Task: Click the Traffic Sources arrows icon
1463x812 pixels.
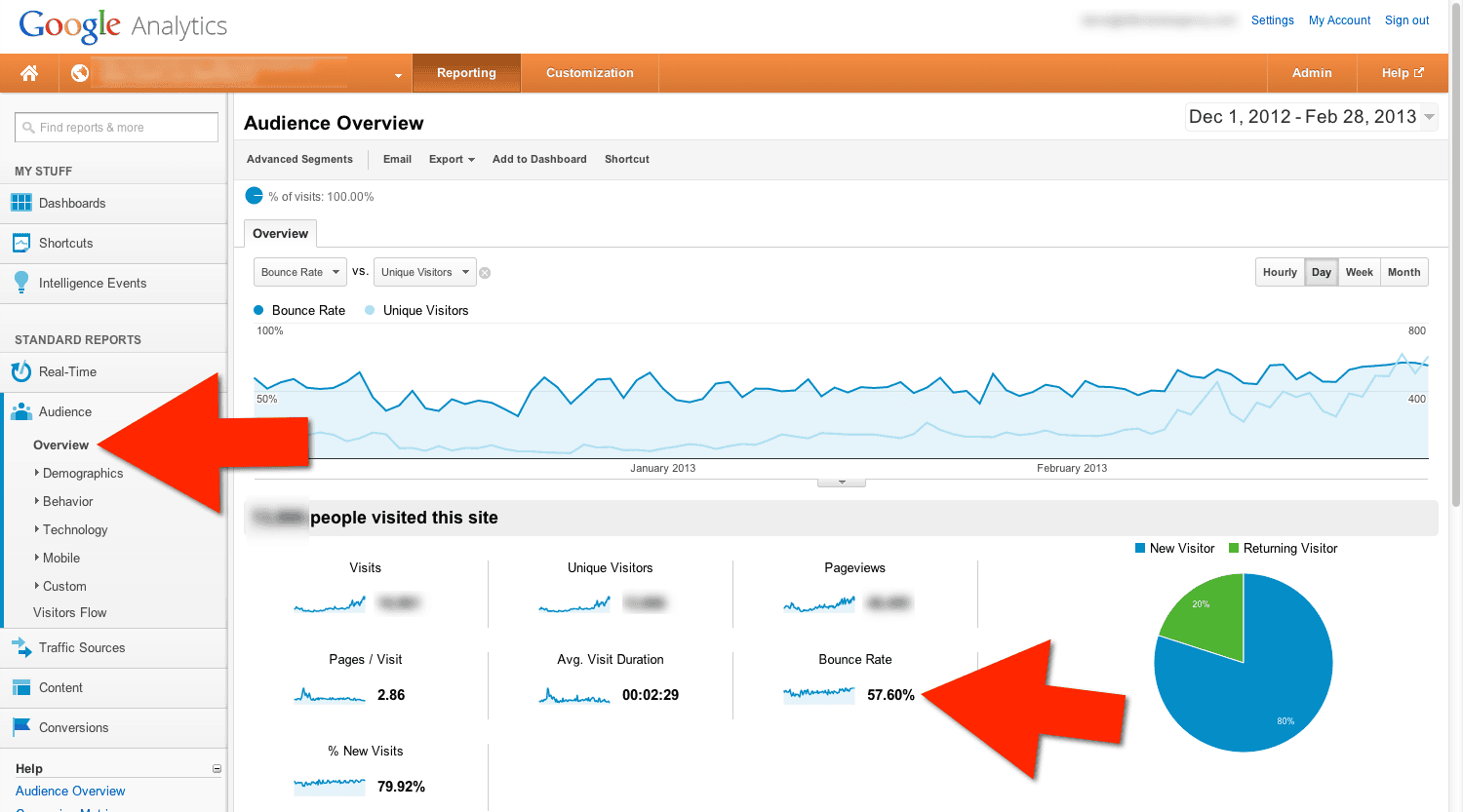Action: click(x=21, y=647)
